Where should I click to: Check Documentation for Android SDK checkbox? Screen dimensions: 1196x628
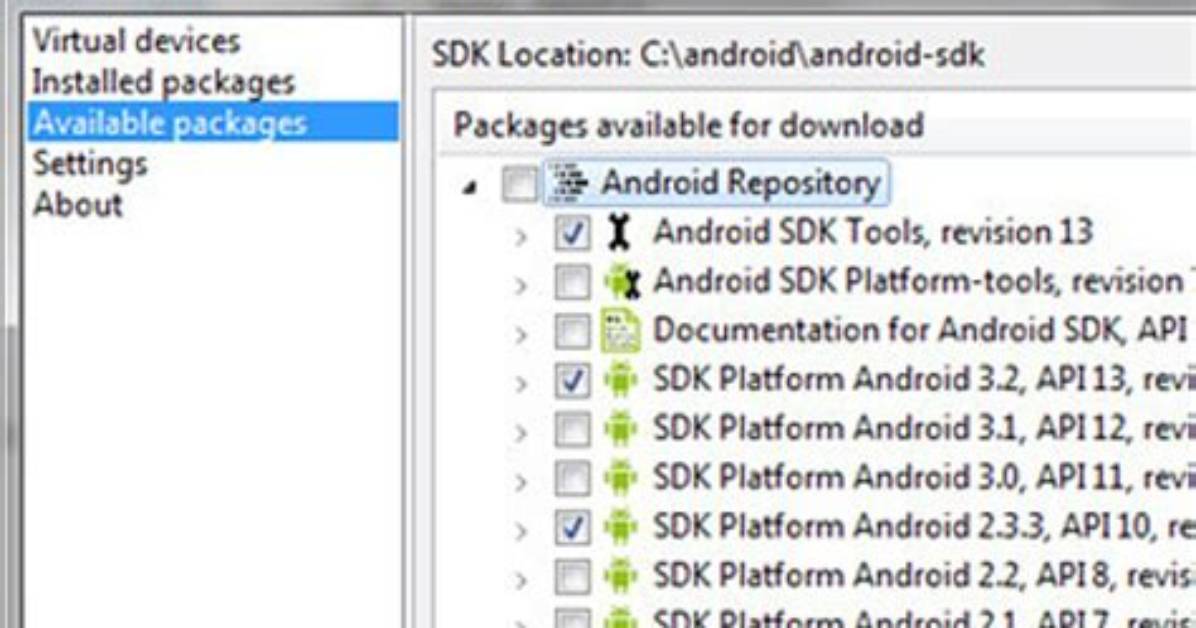click(x=572, y=331)
